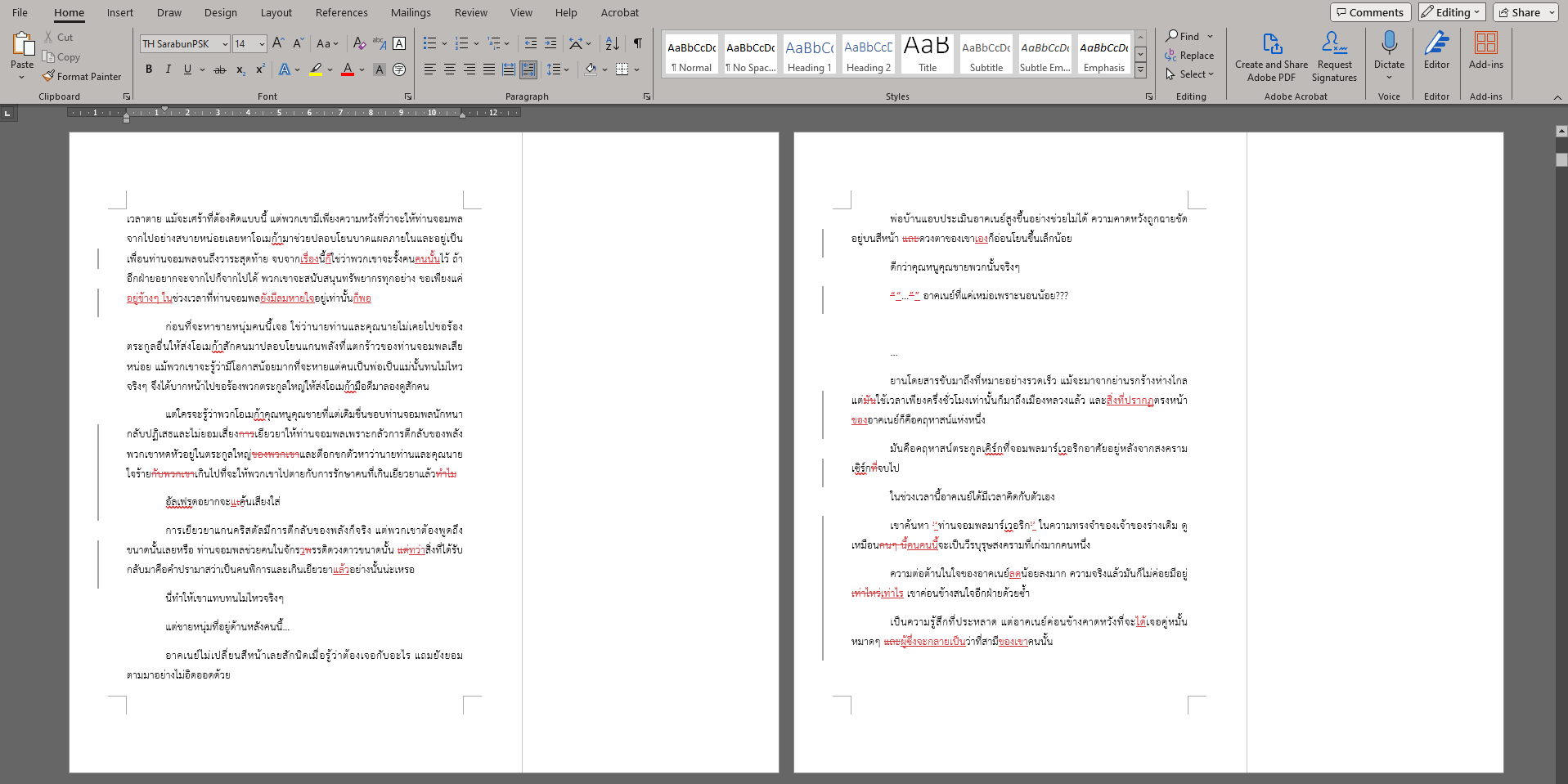Open the font size 14 dropdown

(x=262, y=44)
